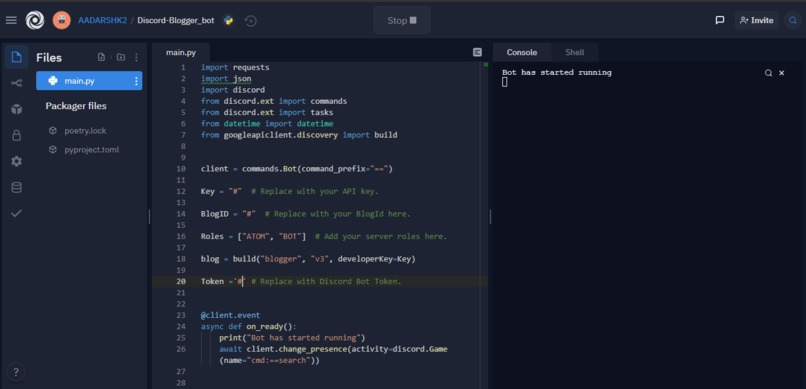Open the Packages cube icon

16,109
